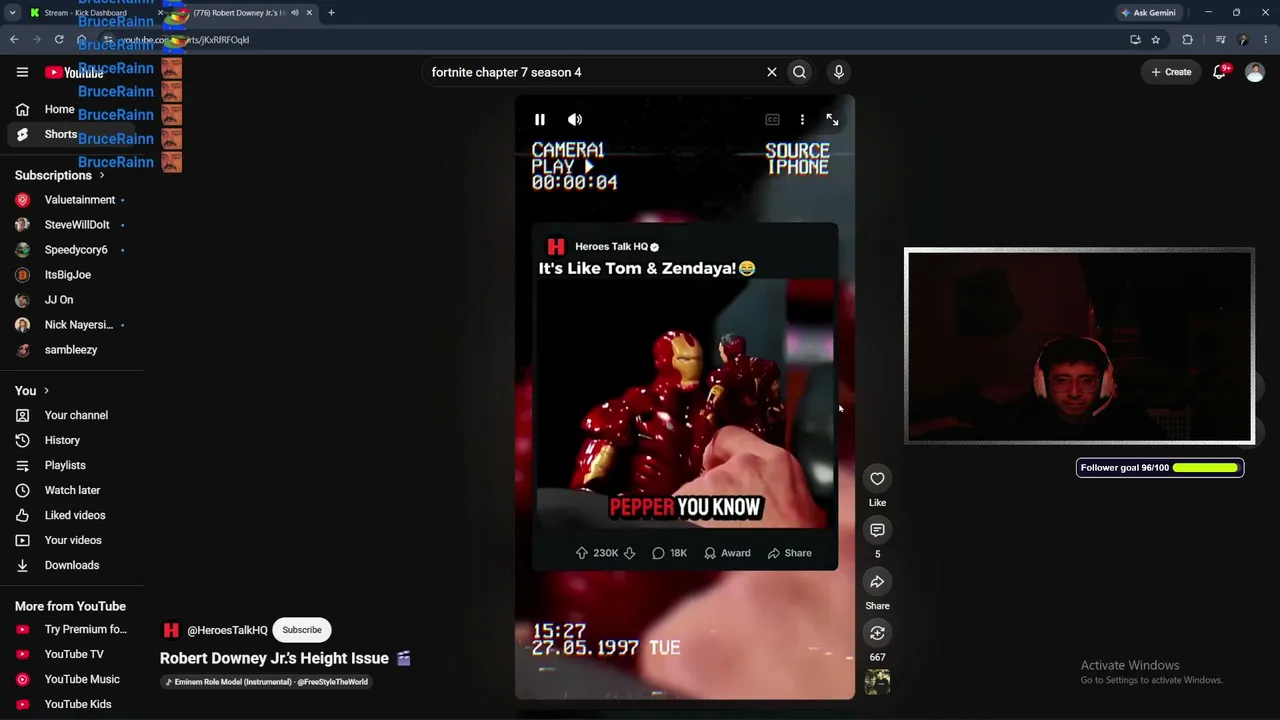Open the @HeroesTalkHQ channel link
This screenshot has height=720, width=1280.
click(x=227, y=631)
